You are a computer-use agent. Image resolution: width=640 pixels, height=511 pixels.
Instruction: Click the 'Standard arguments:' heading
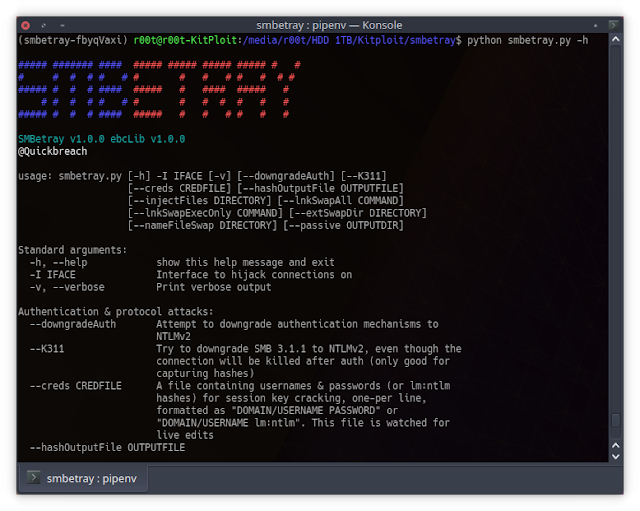(72, 250)
